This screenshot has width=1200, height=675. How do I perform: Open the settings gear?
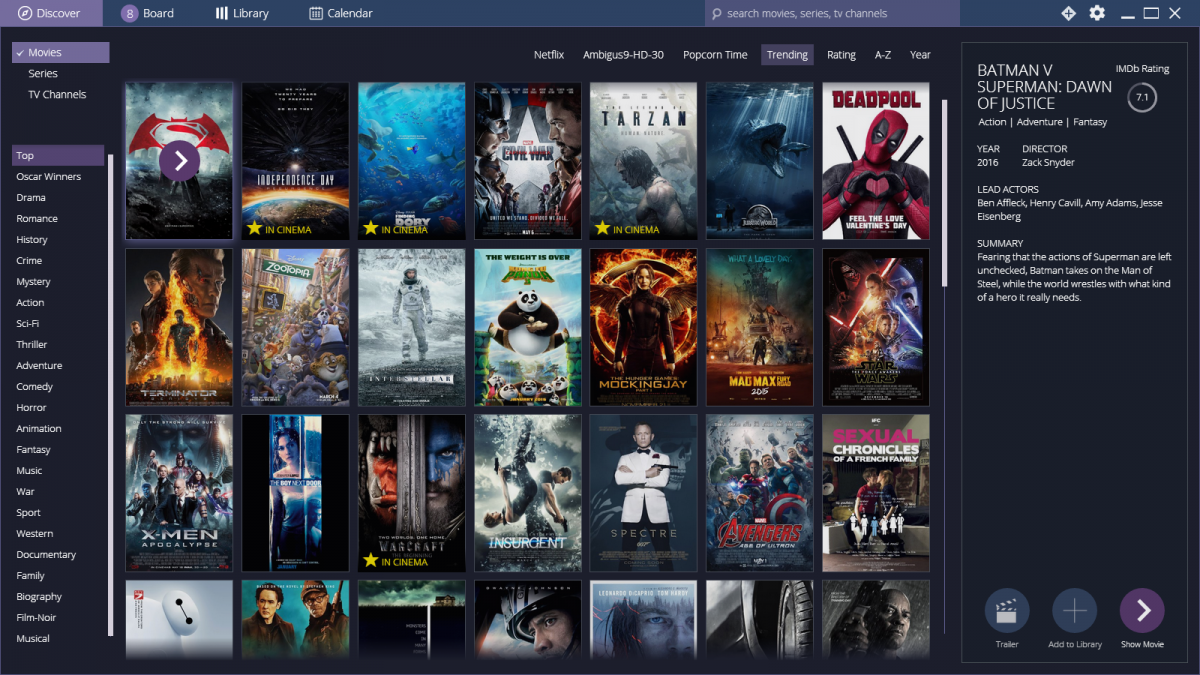point(1097,13)
